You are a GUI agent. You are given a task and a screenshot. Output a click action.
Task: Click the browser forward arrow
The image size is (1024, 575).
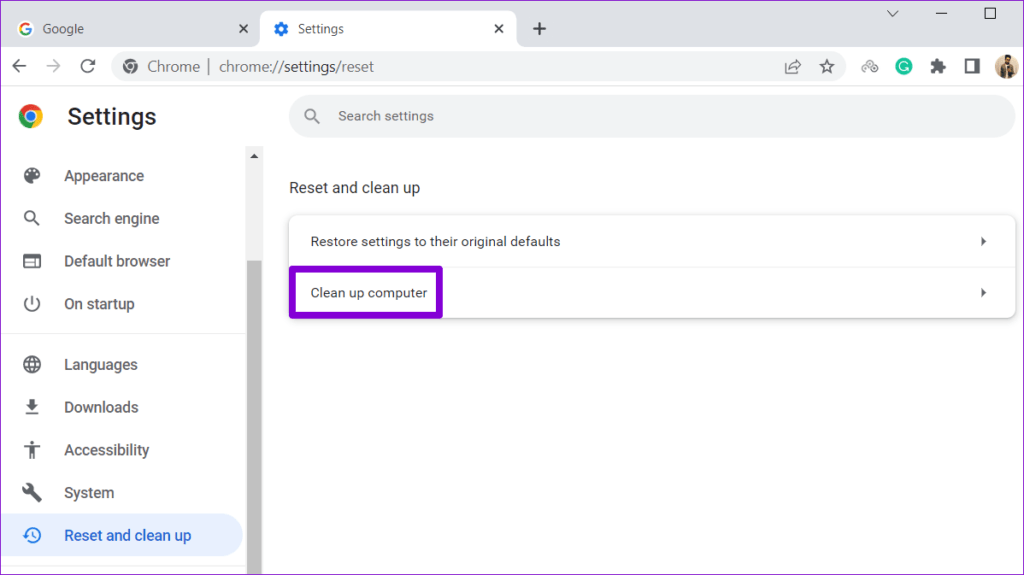[x=54, y=66]
